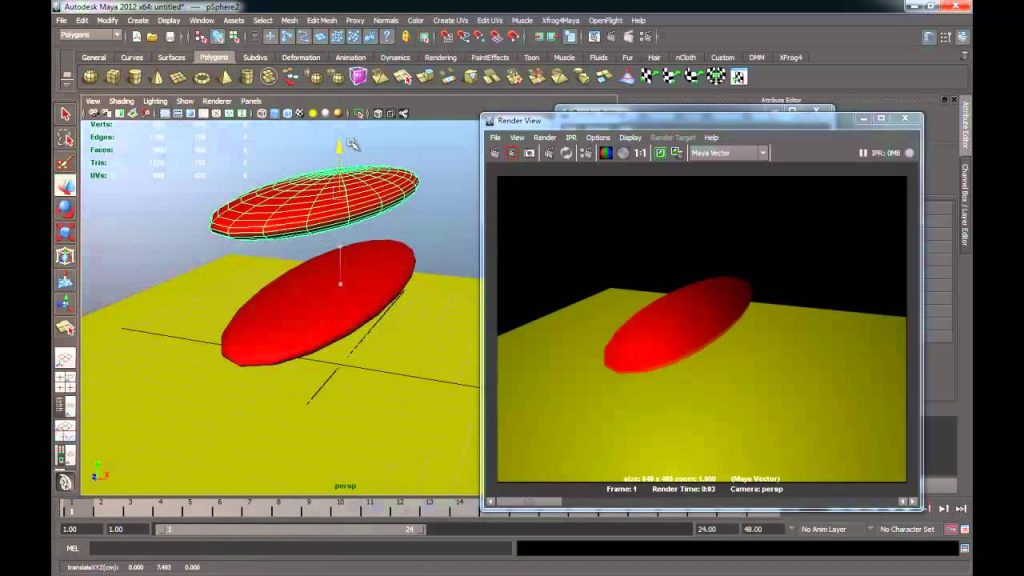Open the No Character Set dropdown
1024x576 pixels.
902,529
